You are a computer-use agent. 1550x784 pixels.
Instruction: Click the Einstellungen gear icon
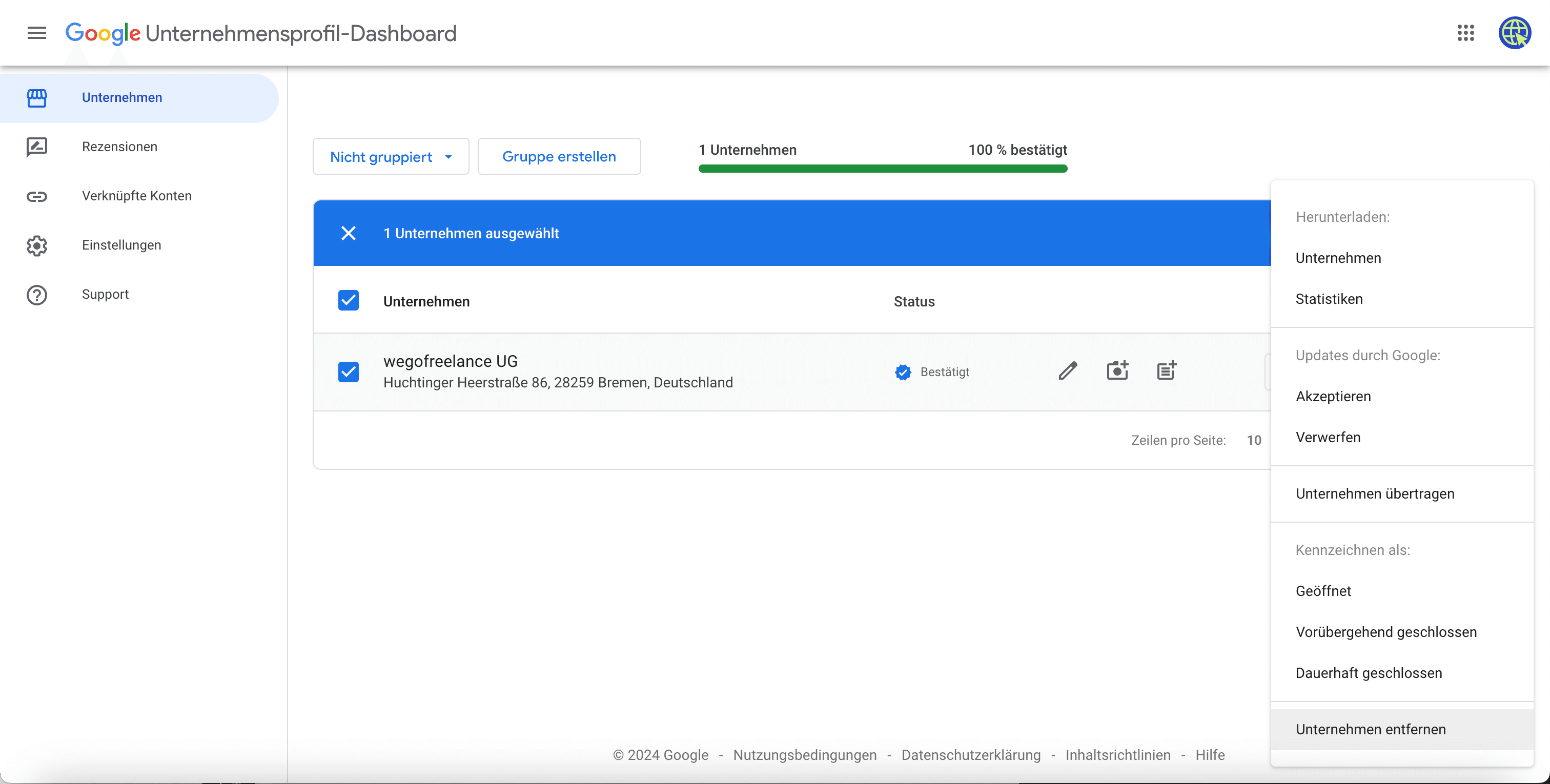[37, 245]
